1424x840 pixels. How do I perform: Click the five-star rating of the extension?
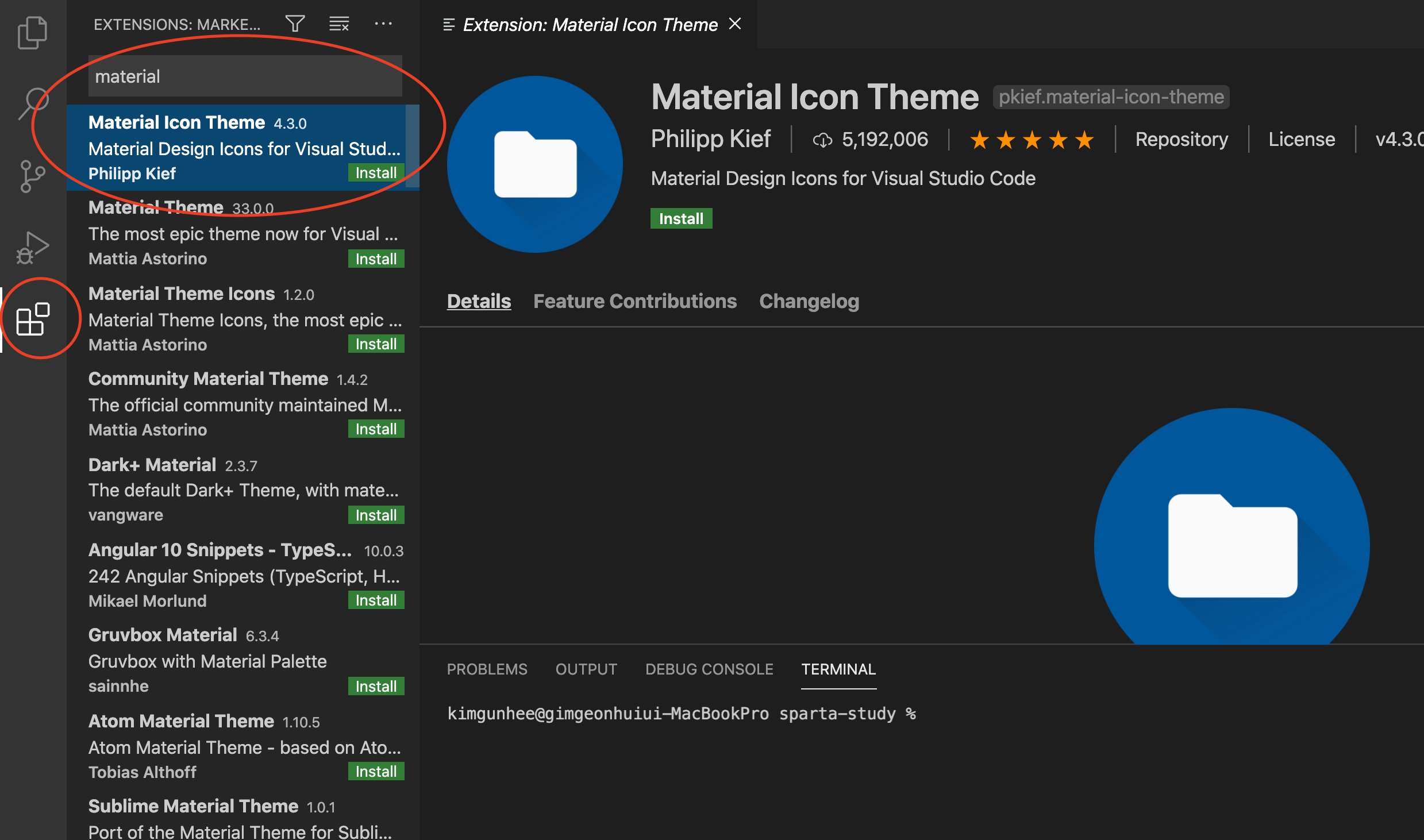pyautogui.click(x=1032, y=140)
